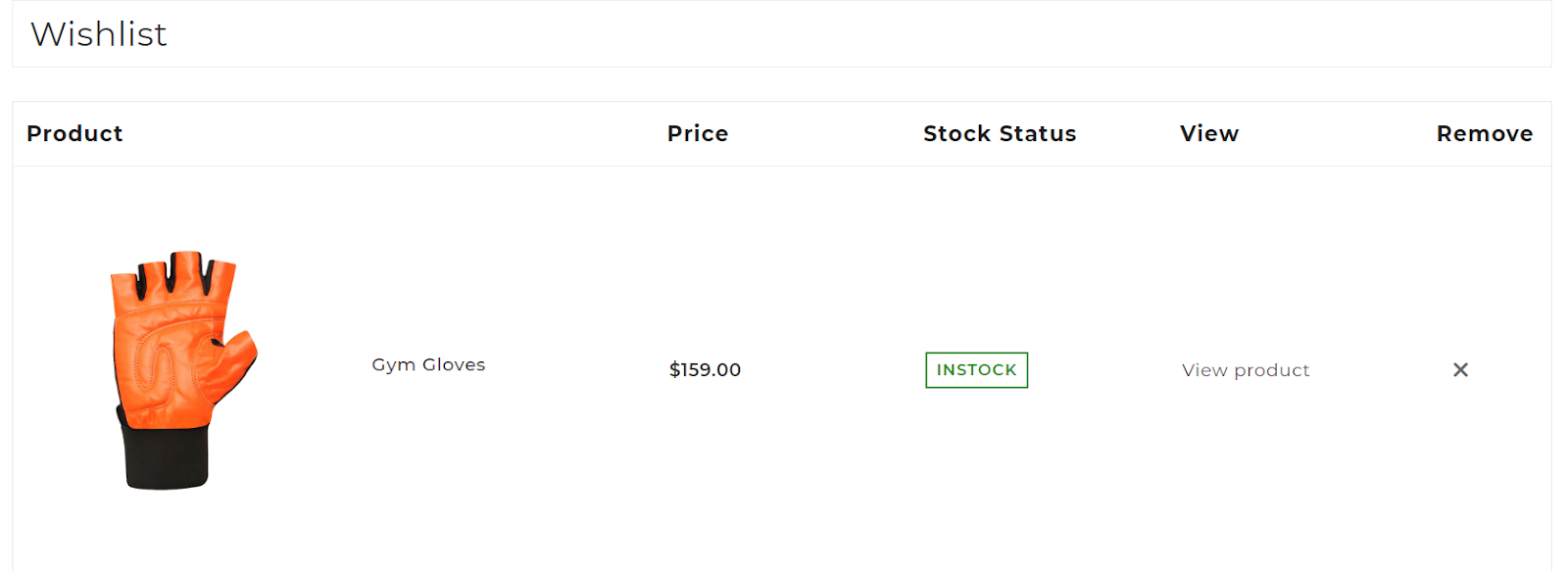
Task: Click the View column header
Action: point(1208,133)
